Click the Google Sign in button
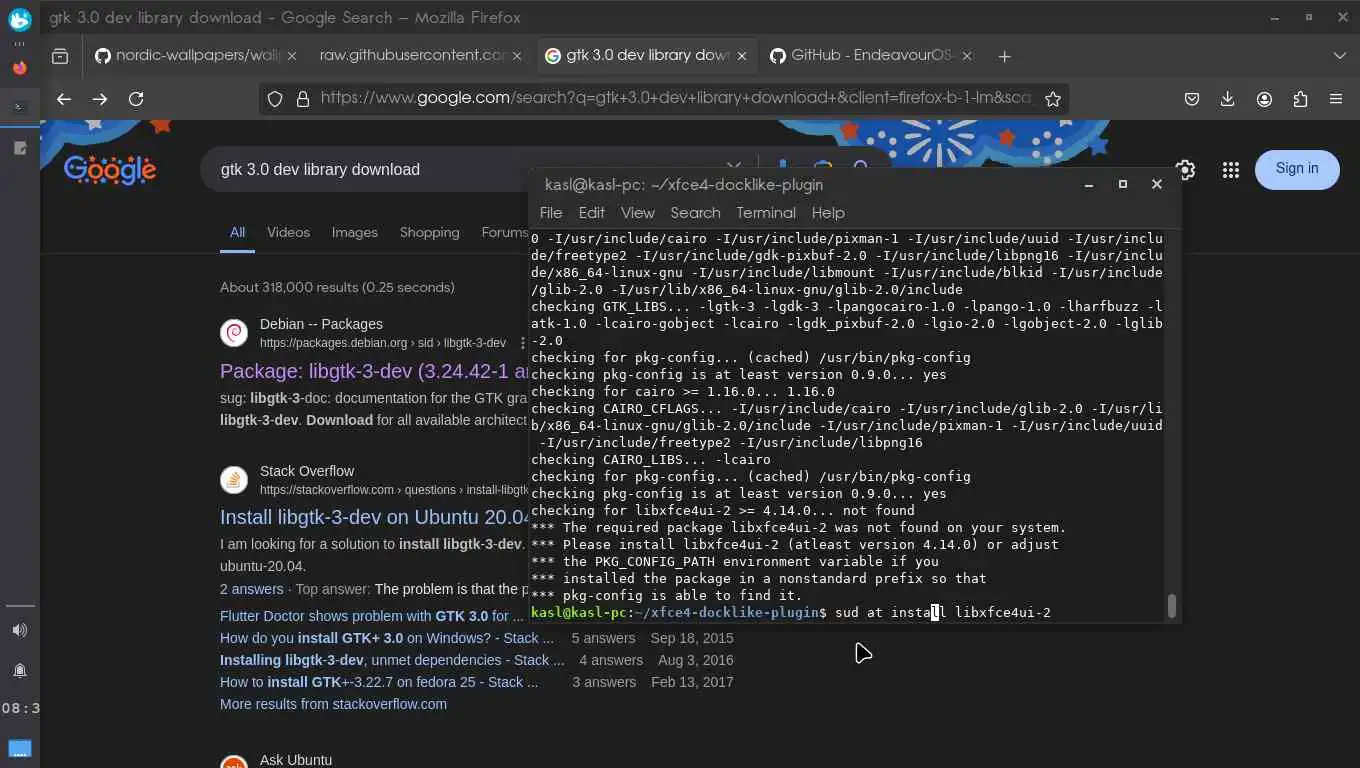This screenshot has width=1360, height=768. (1297, 169)
